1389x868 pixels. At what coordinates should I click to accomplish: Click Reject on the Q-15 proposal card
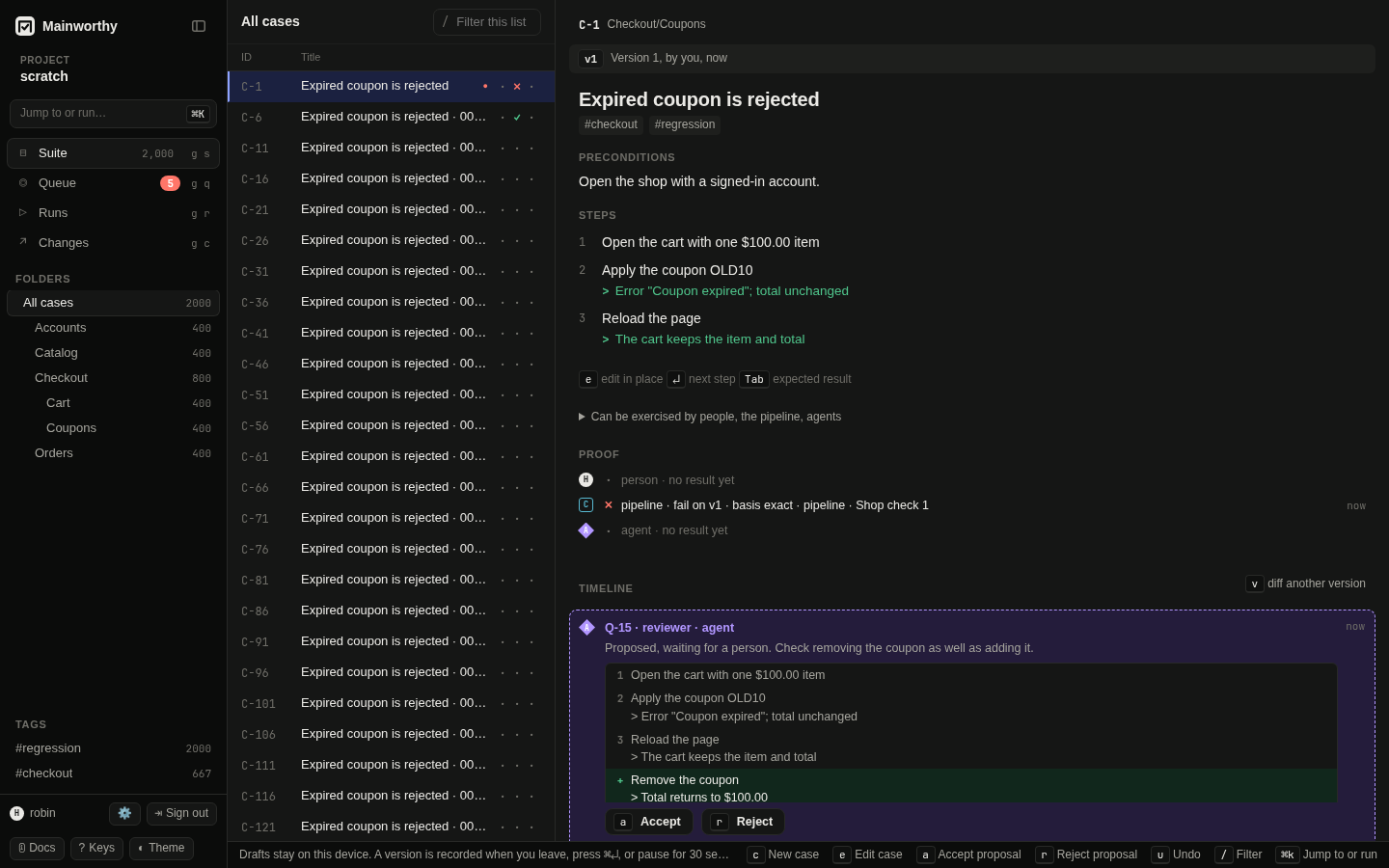(x=743, y=822)
